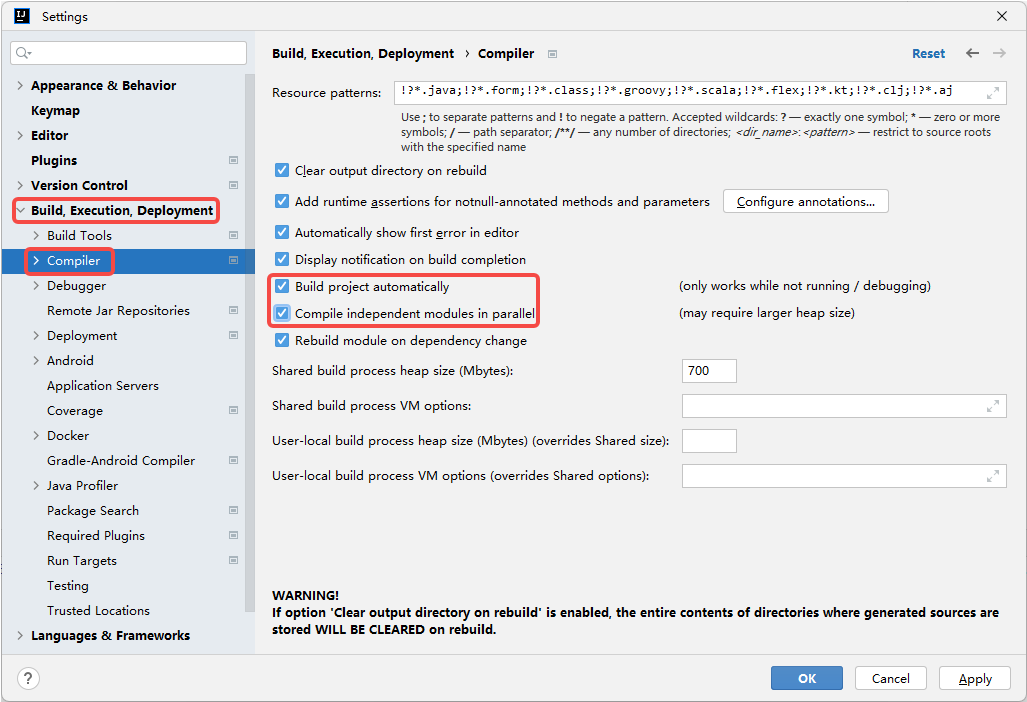Click the Apply button
Viewport: 1027px width, 702px height.
tap(975, 678)
